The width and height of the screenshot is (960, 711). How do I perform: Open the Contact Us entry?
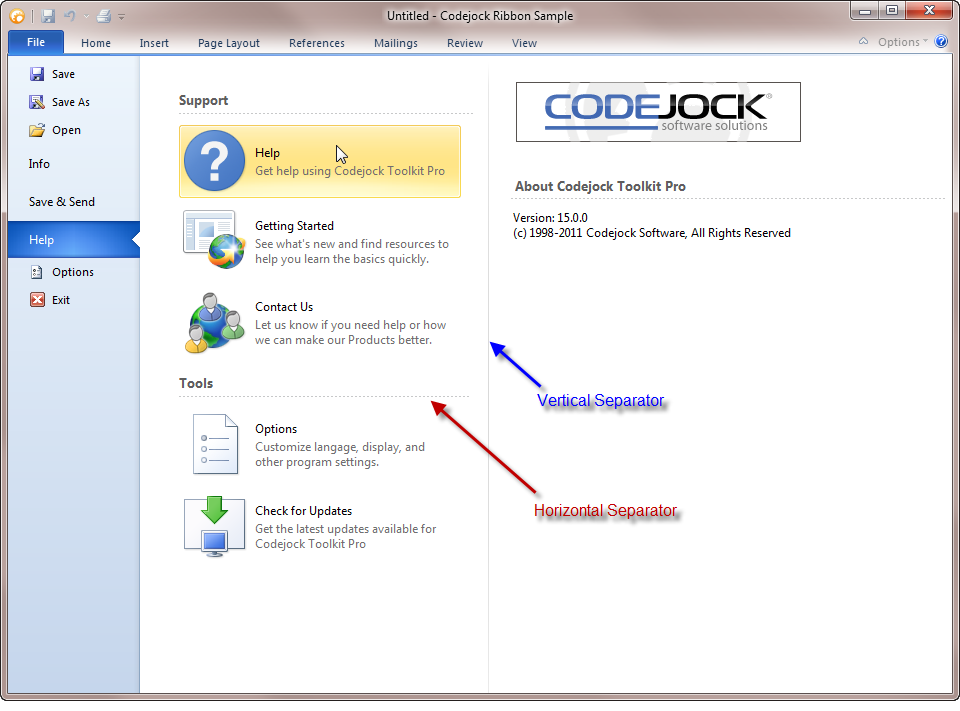coord(320,323)
